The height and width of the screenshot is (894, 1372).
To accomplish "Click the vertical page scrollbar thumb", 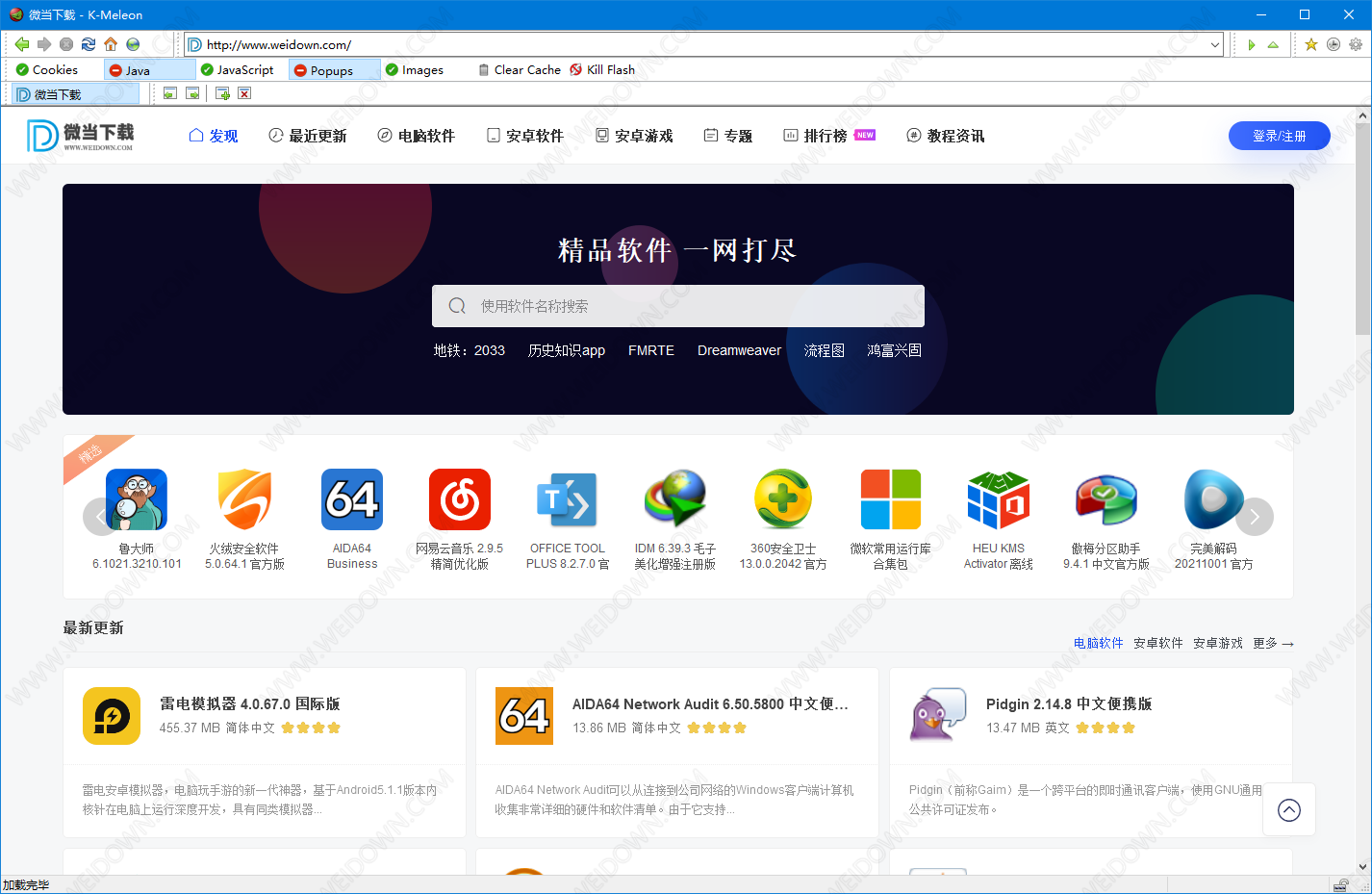I will pyautogui.click(x=1362, y=229).
